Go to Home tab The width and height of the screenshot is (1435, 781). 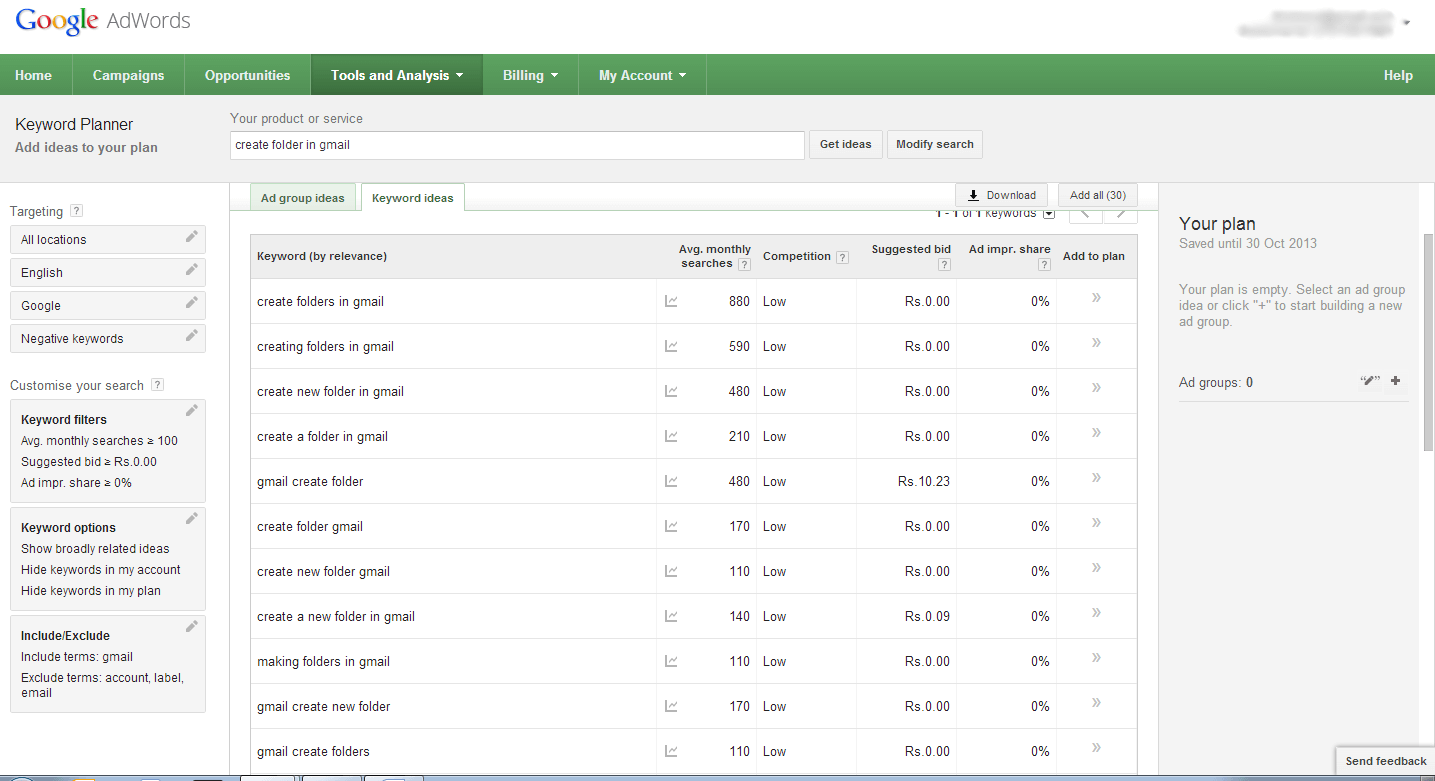[x=33, y=75]
